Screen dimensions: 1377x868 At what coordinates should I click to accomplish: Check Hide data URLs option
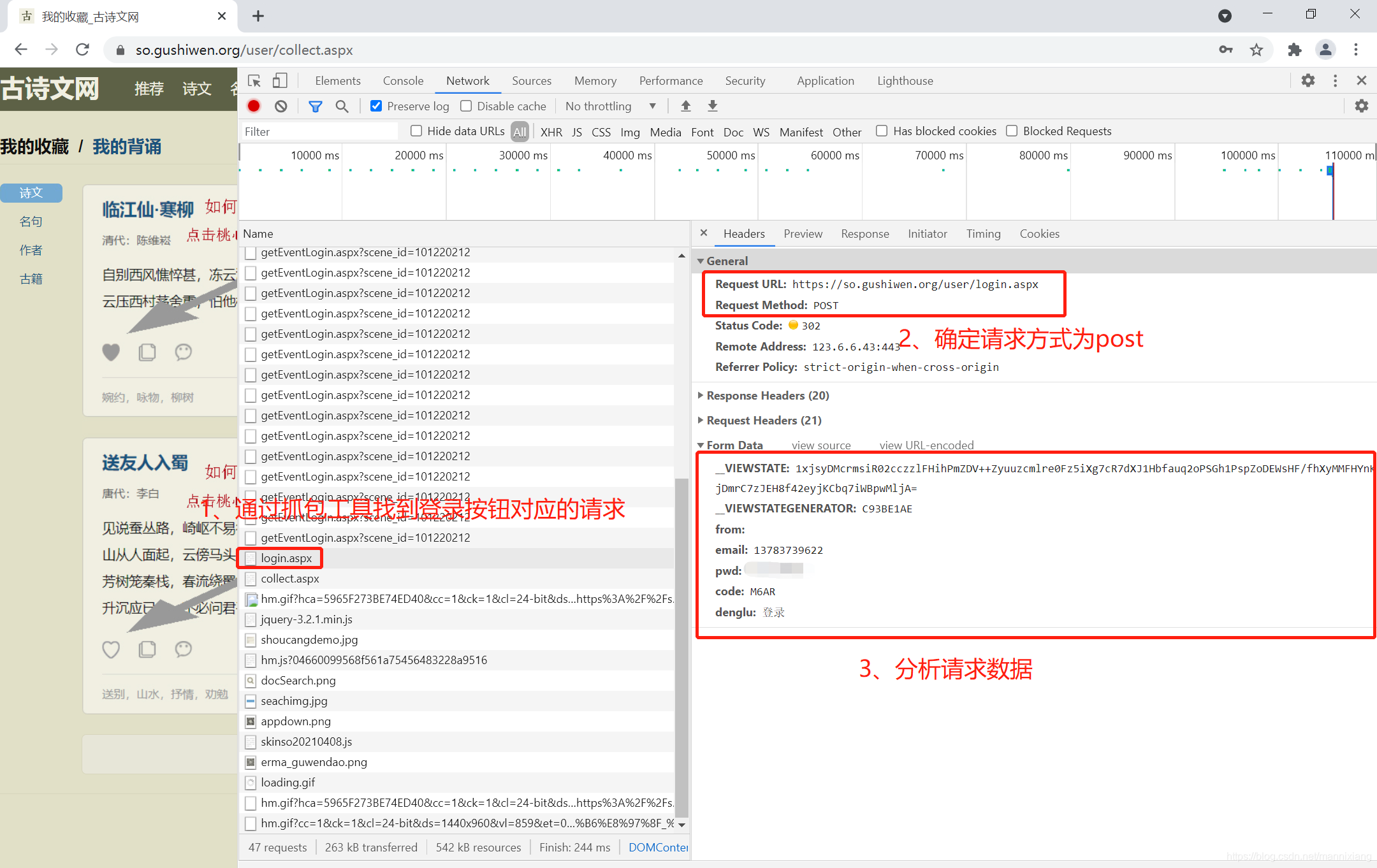(416, 131)
